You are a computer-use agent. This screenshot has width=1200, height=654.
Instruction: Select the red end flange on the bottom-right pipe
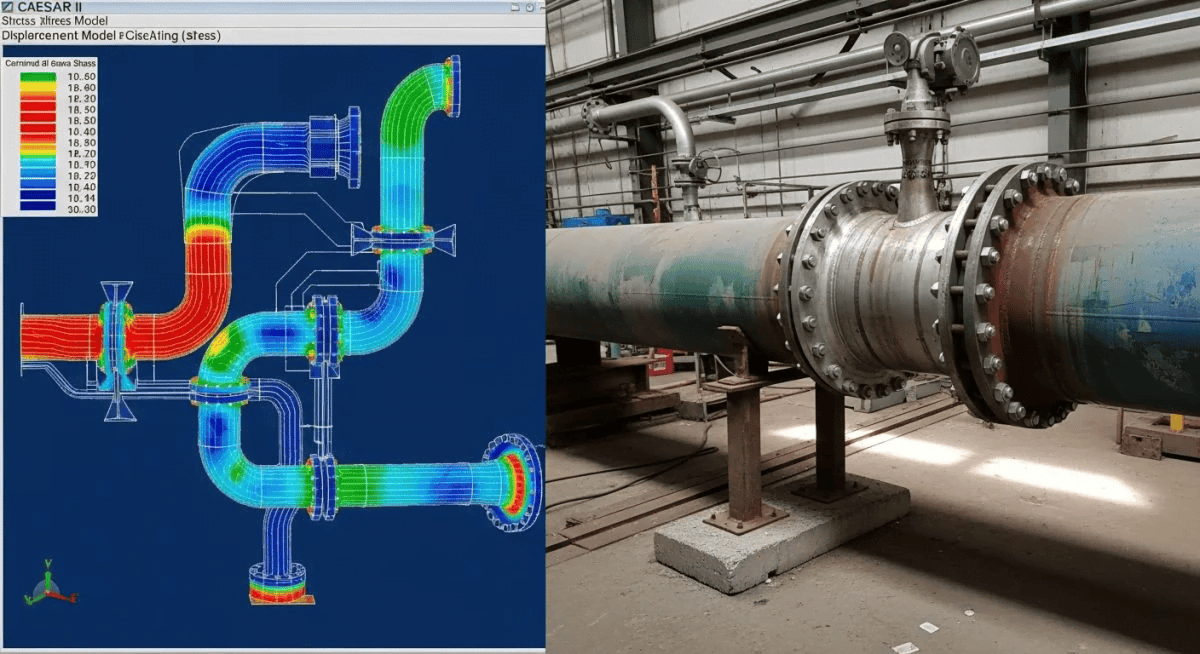pyautogui.click(x=513, y=484)
